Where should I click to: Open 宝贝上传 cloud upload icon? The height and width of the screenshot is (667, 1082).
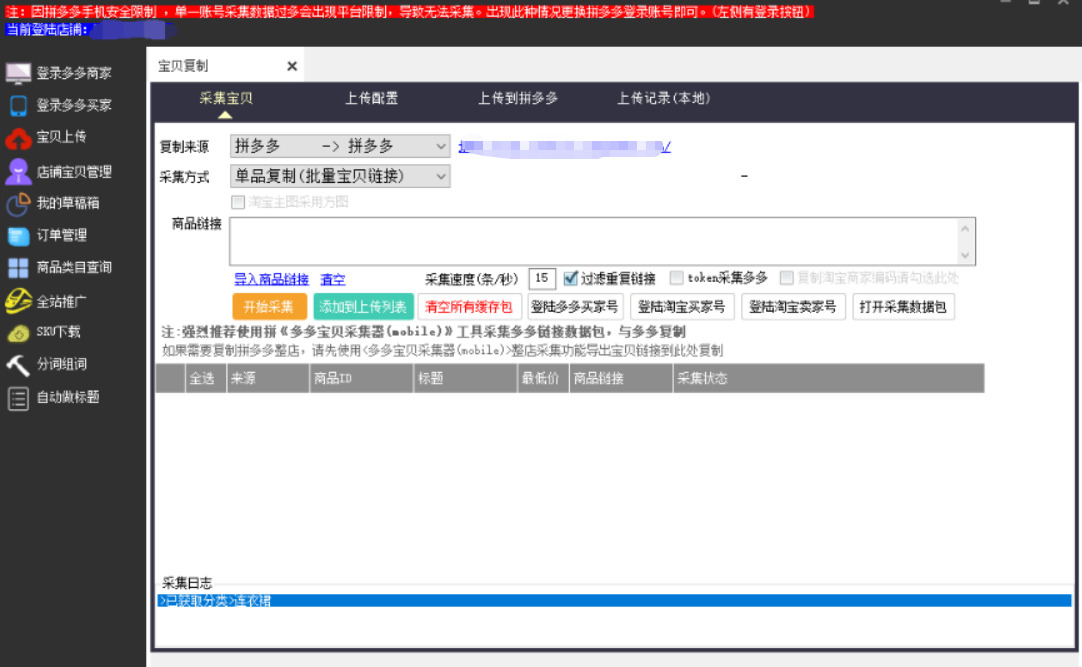(18, 137)
